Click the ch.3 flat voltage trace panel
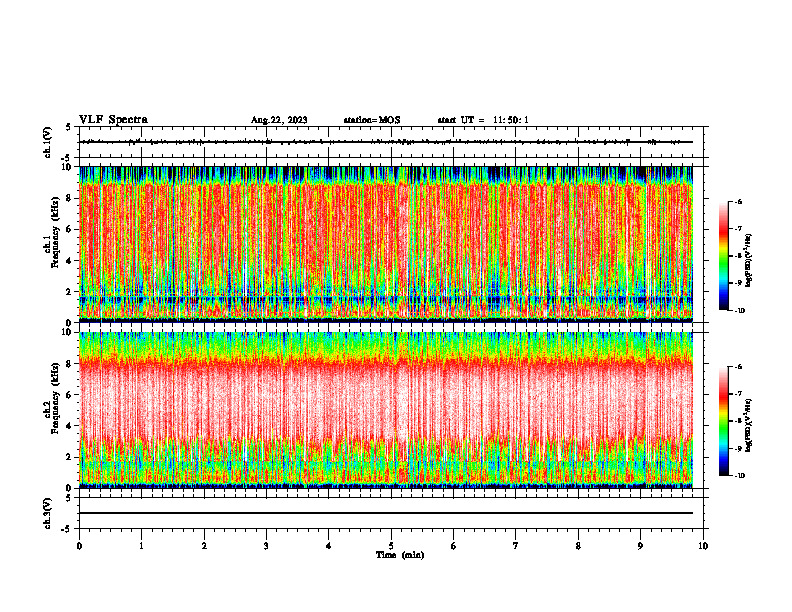The width and height of the screenshot is (792, 612). point(391,513)
